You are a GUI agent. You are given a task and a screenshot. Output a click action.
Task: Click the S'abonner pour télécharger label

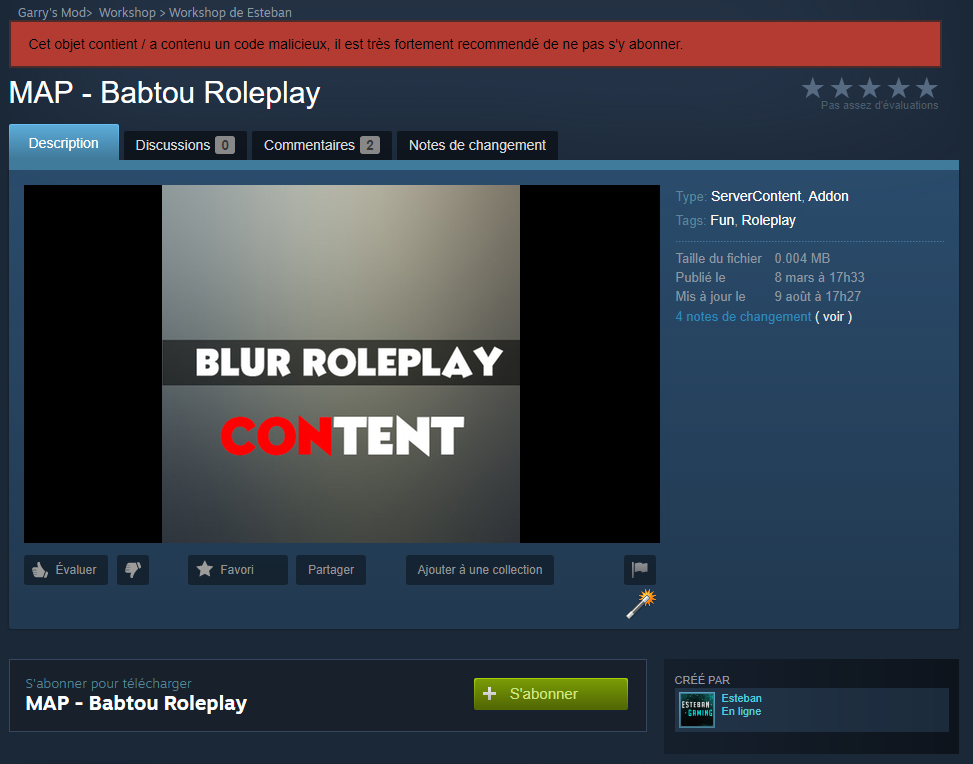pyautogui.click(x=109, y=683)
